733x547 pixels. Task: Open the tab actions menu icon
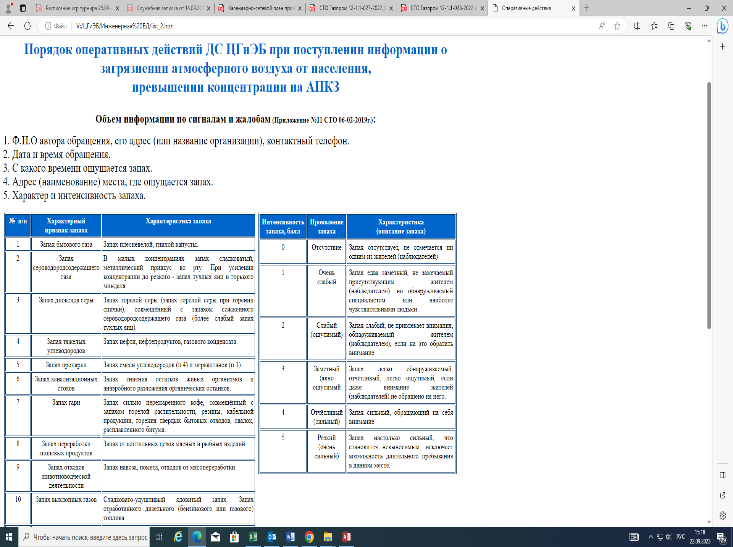click(x=22, y=8)
